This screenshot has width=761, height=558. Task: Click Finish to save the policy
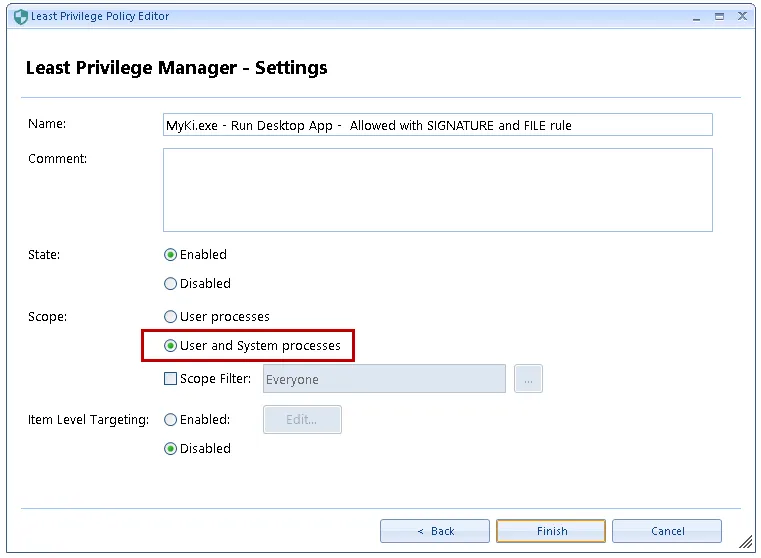pos(551,531)
